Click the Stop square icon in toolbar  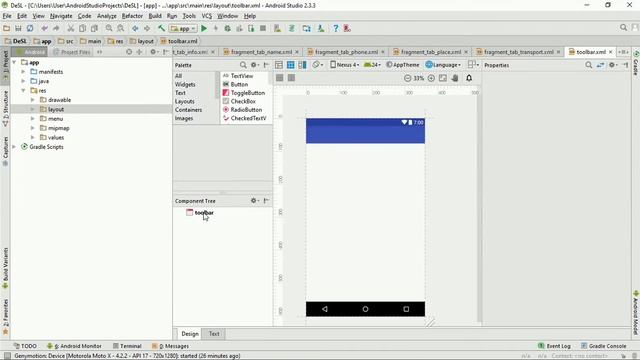(x=263, y=29)
